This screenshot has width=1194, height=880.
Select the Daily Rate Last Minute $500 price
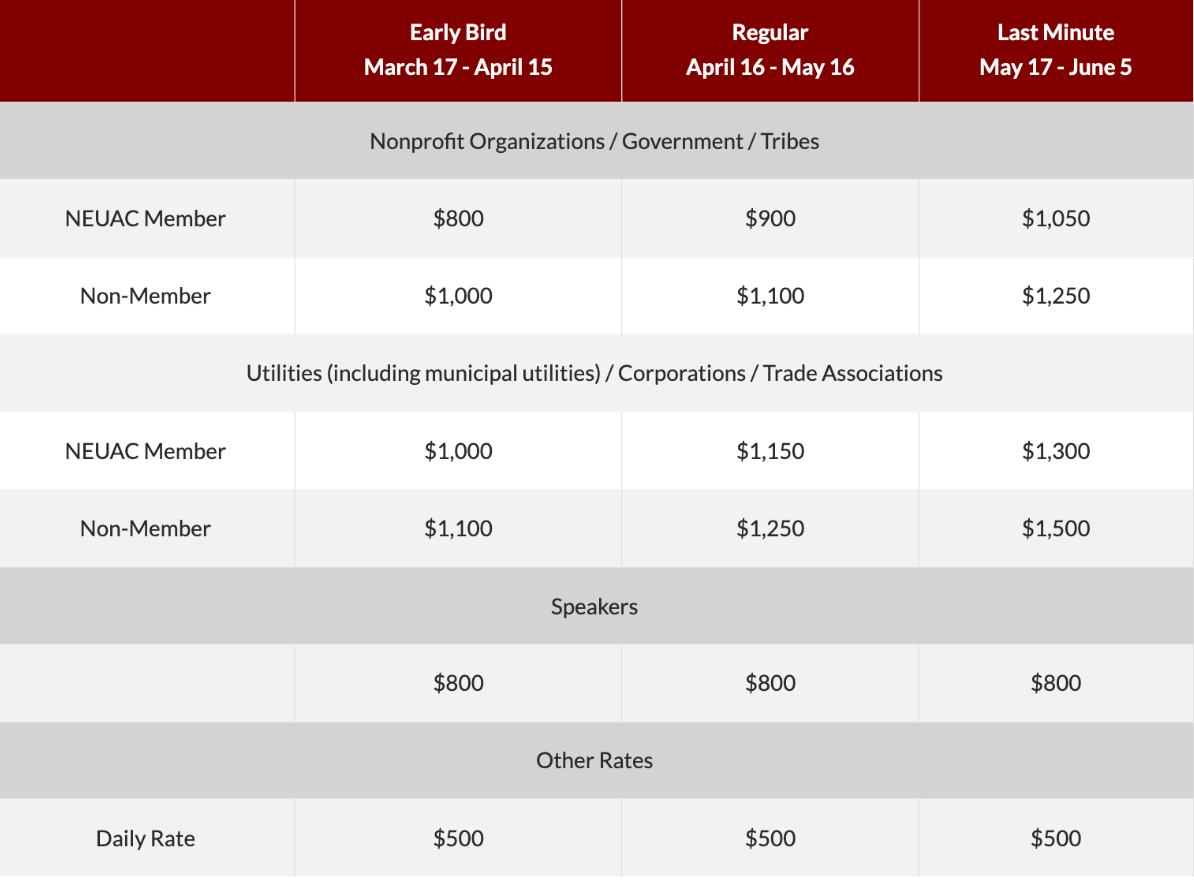click(x=1056, y=838)
